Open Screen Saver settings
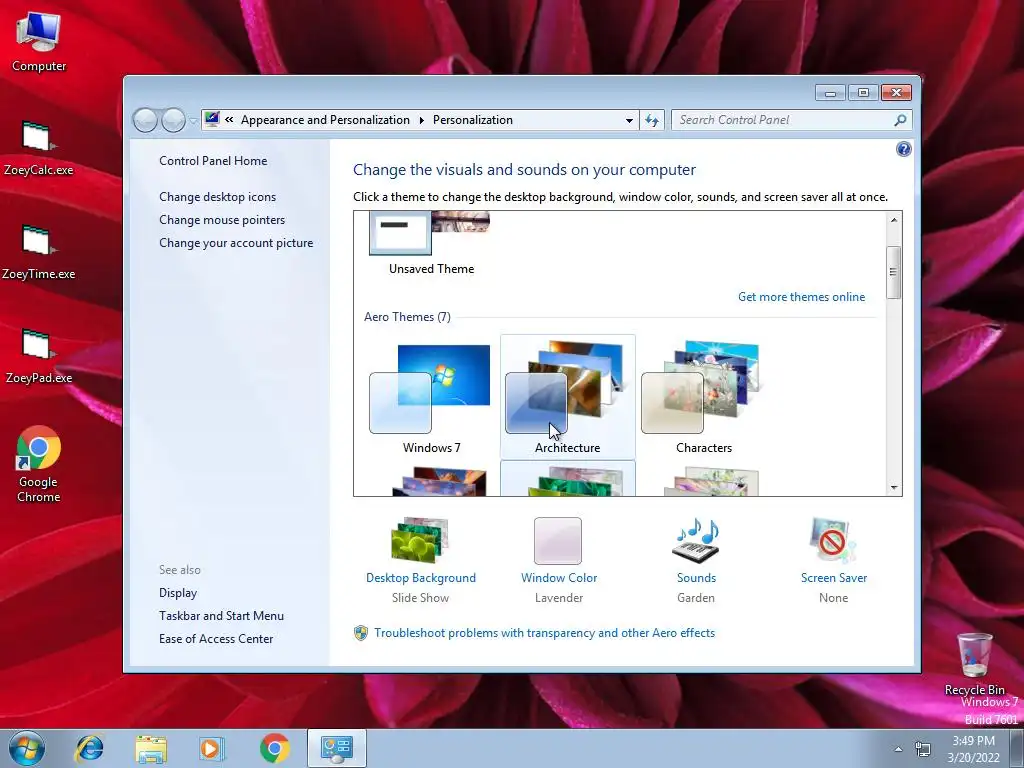1024x768 pixels. 833,560
